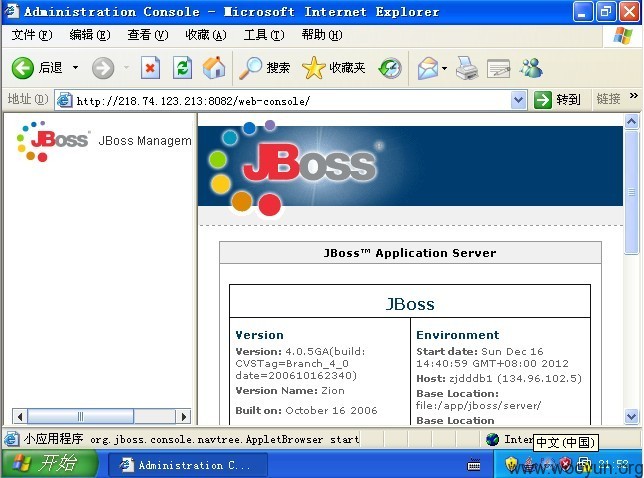Click the left pane horizontal scrollbar thumb
The image size is (644, 478).
pyautogui.click(x=80, y=416)
